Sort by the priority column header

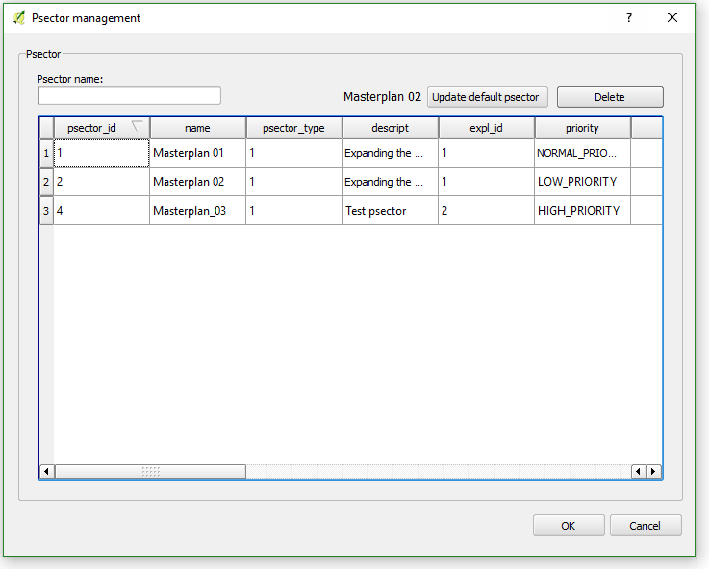(582, 128)
